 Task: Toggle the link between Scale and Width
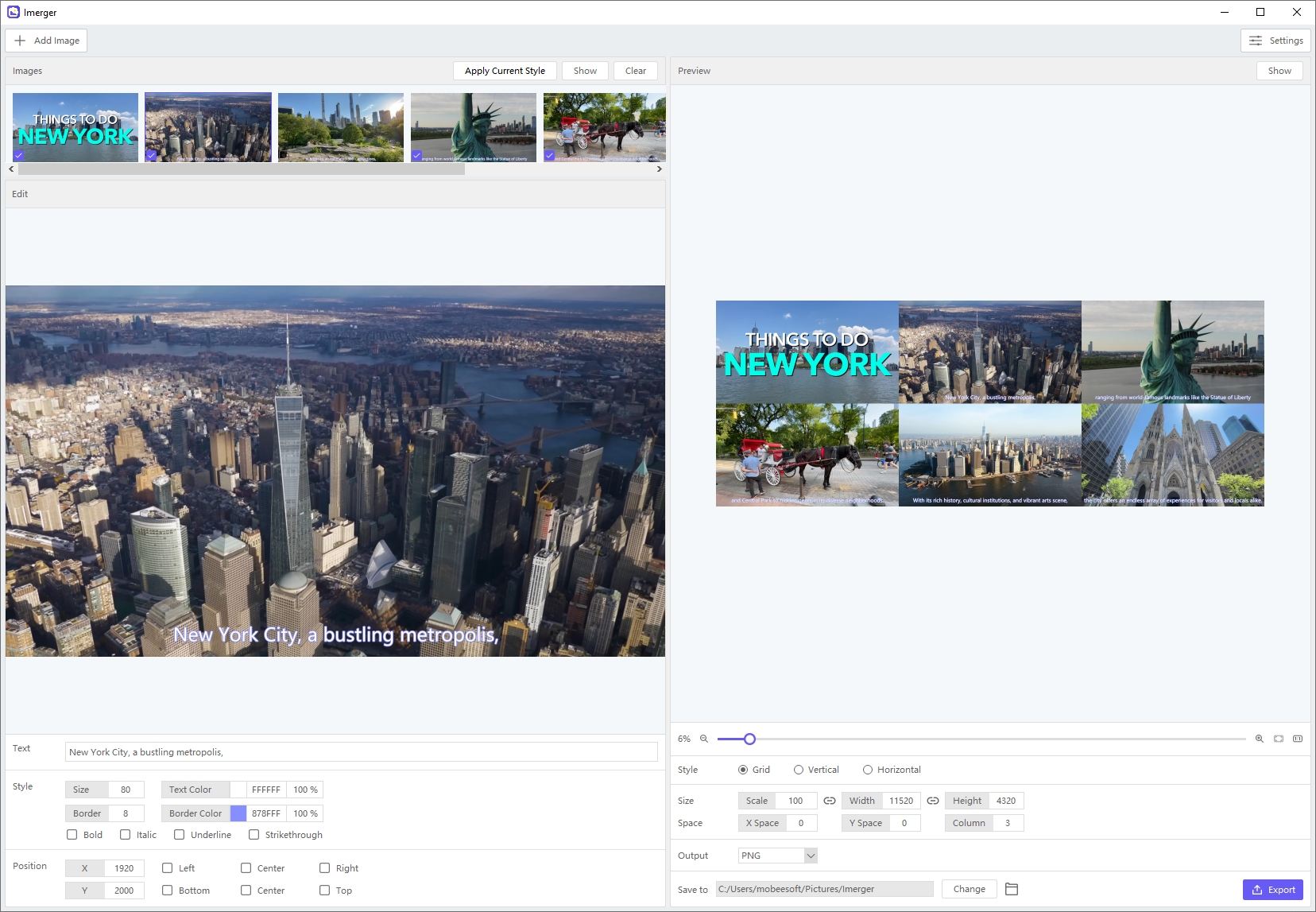click(830, 801)
